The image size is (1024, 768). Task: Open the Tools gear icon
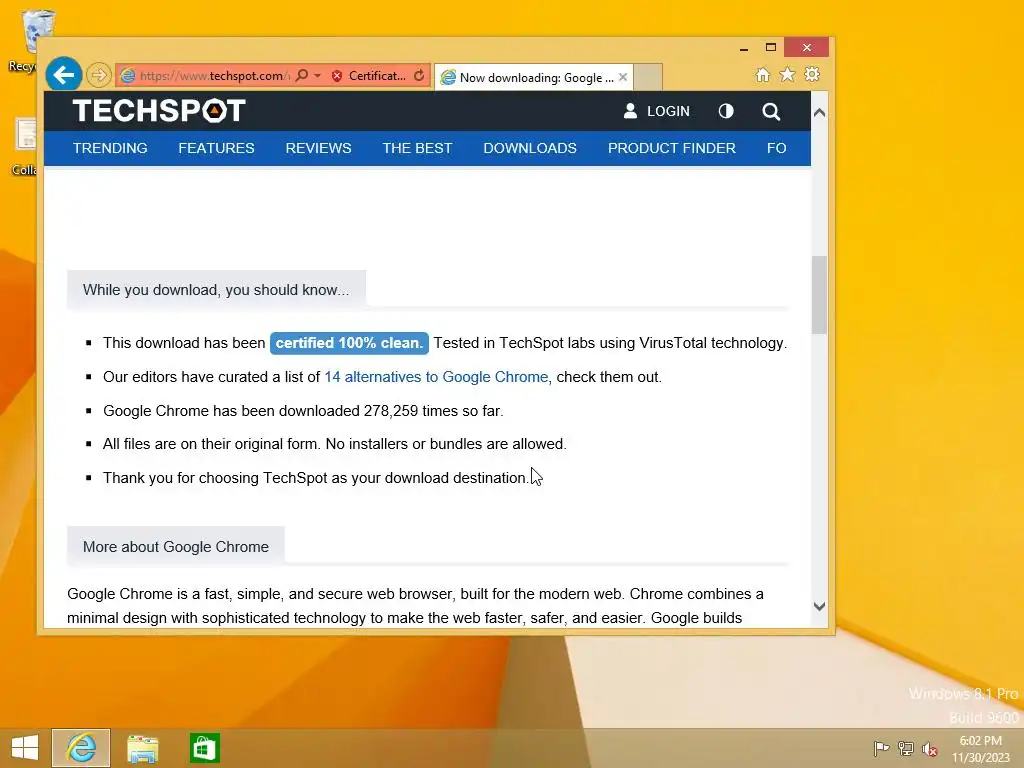point(812,74)
